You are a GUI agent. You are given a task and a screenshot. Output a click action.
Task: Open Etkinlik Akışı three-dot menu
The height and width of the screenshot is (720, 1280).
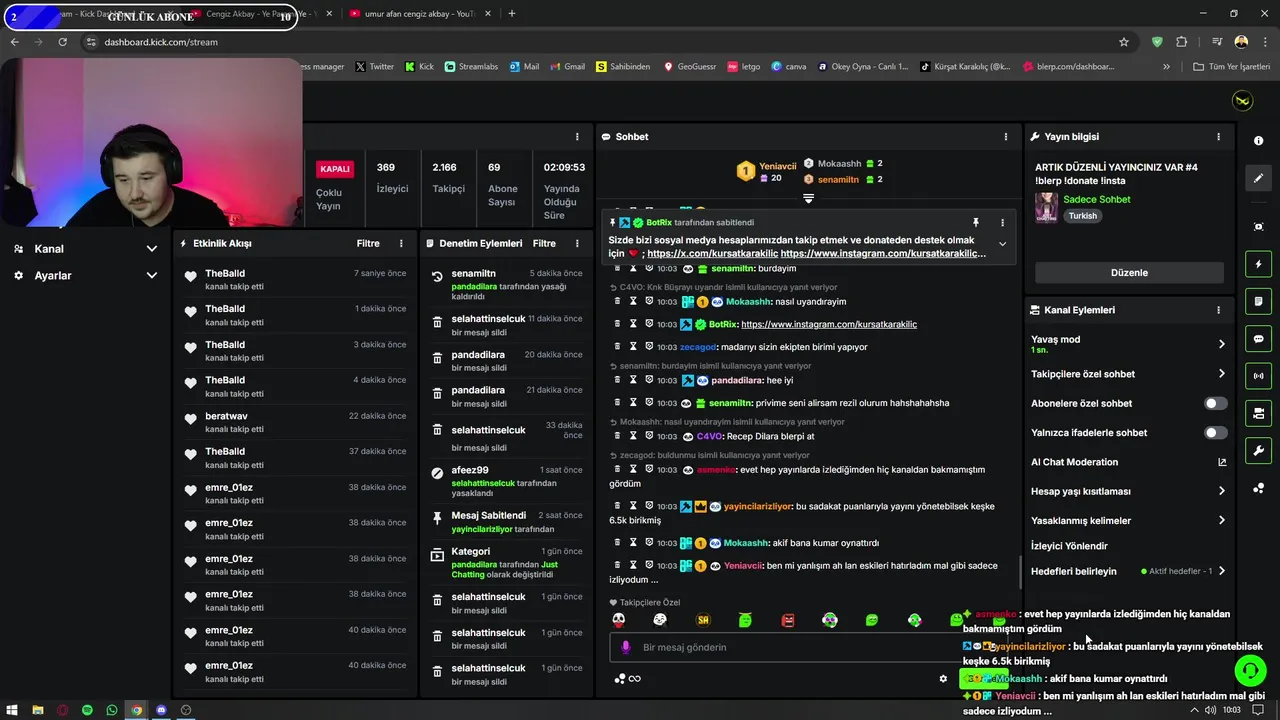(x=401, y=243)
